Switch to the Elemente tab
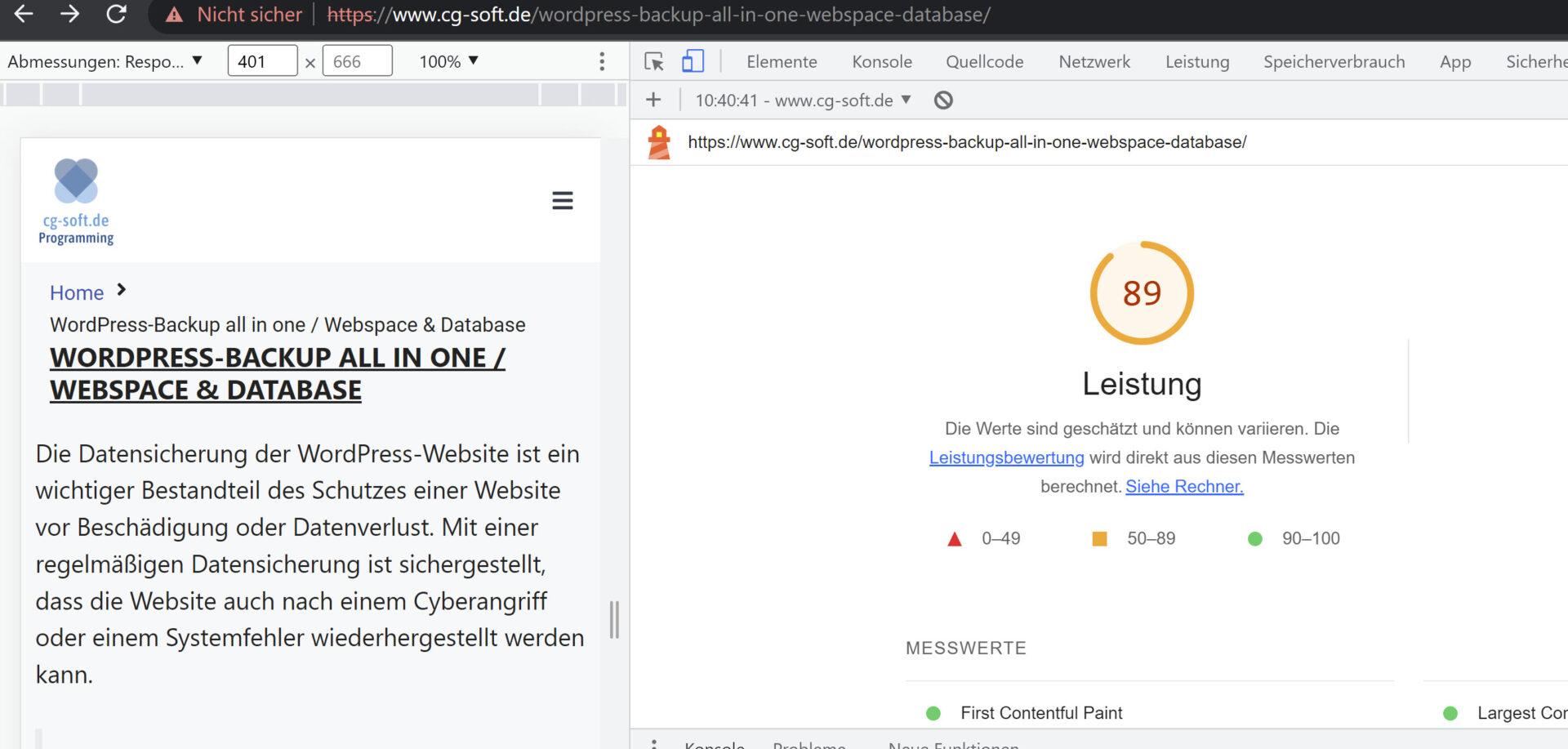1568x749 pixels. [x=782, y=62]
